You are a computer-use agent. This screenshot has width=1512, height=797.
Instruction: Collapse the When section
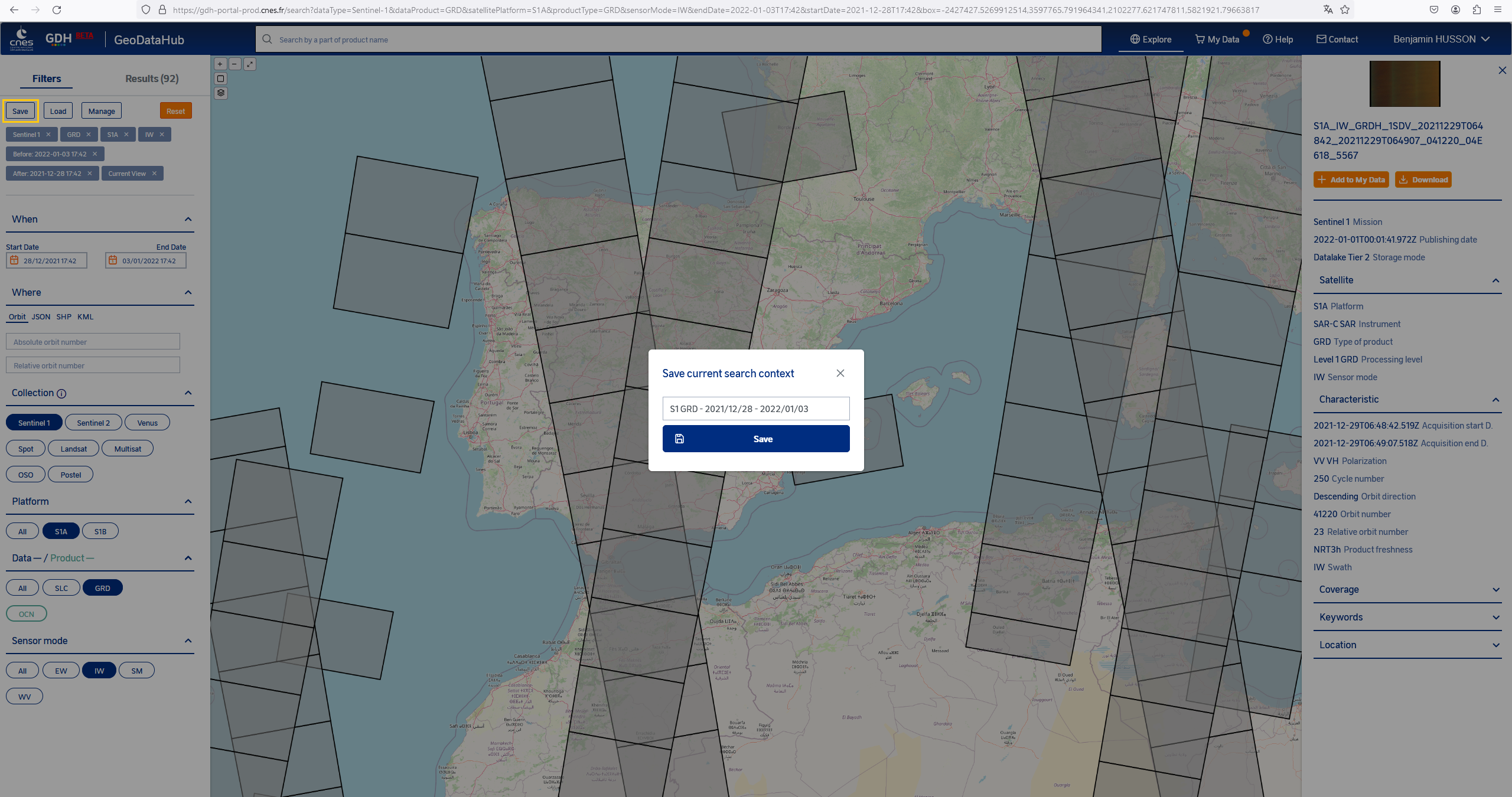point(188,219)
